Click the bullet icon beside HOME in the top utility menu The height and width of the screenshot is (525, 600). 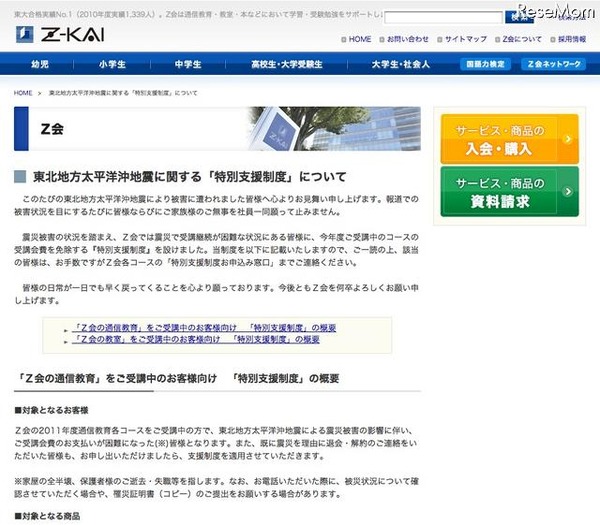pos(344,39)
